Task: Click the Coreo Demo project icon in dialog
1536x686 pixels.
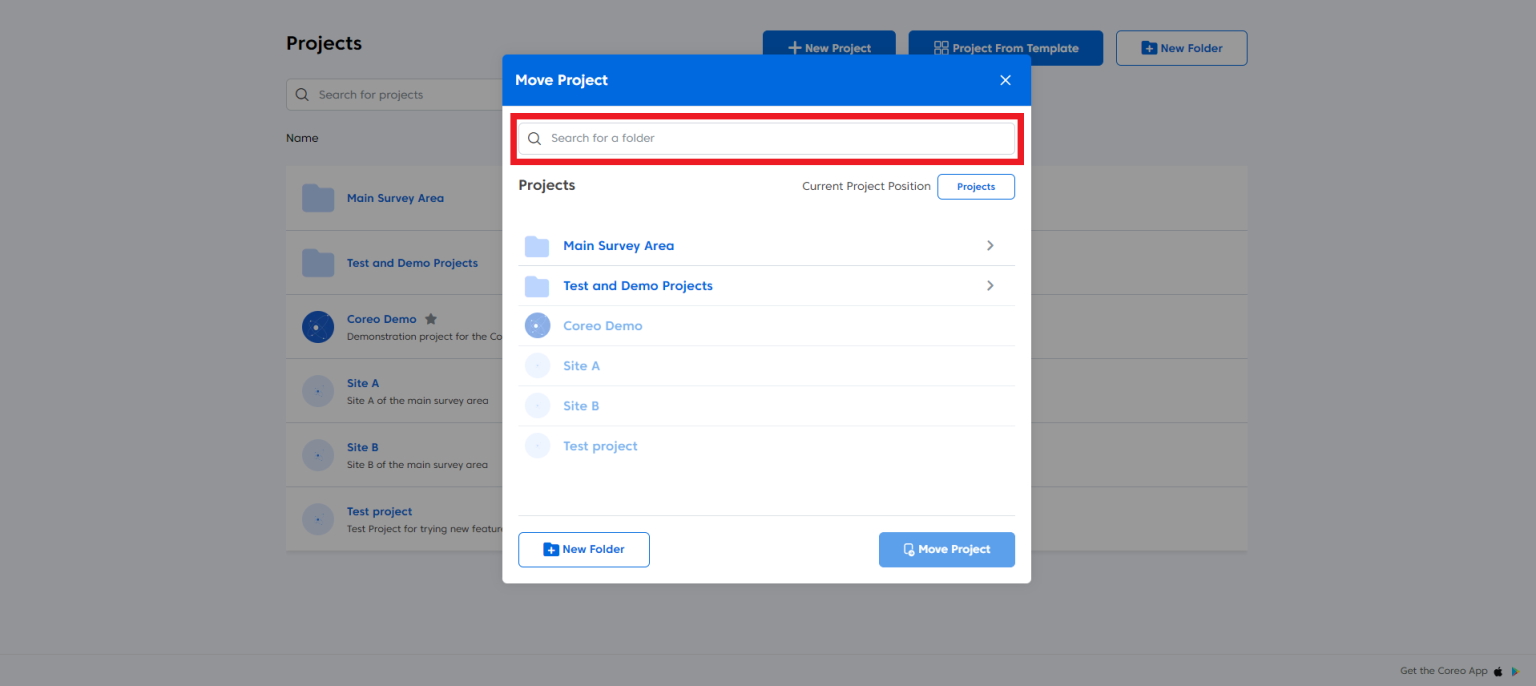Action: coord(537,325)
